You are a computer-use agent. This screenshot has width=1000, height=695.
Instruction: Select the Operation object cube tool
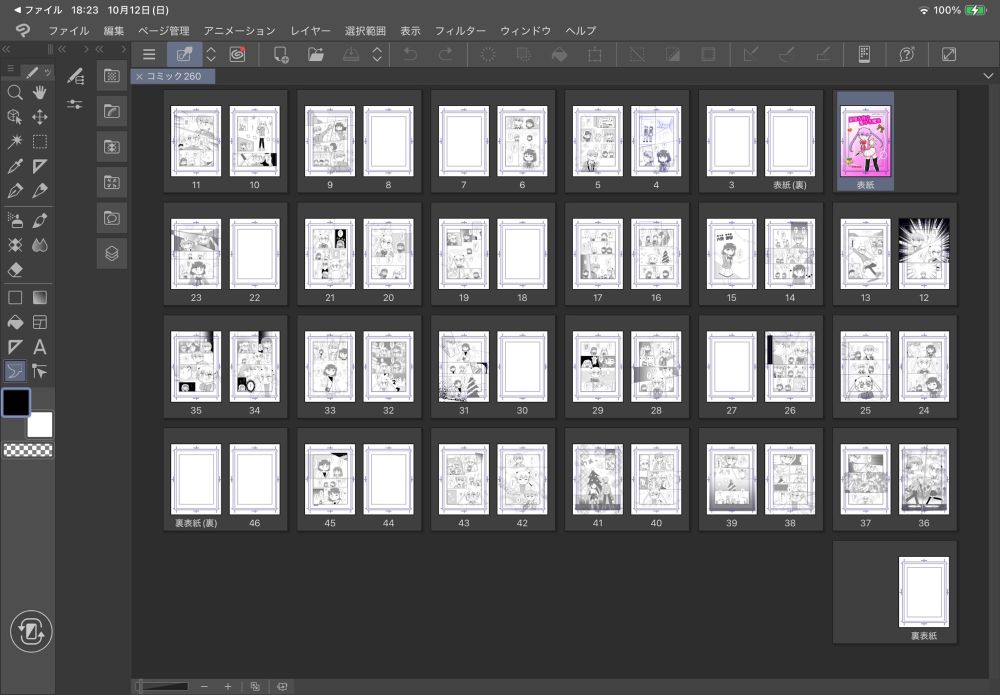click(x=15, y=117)
